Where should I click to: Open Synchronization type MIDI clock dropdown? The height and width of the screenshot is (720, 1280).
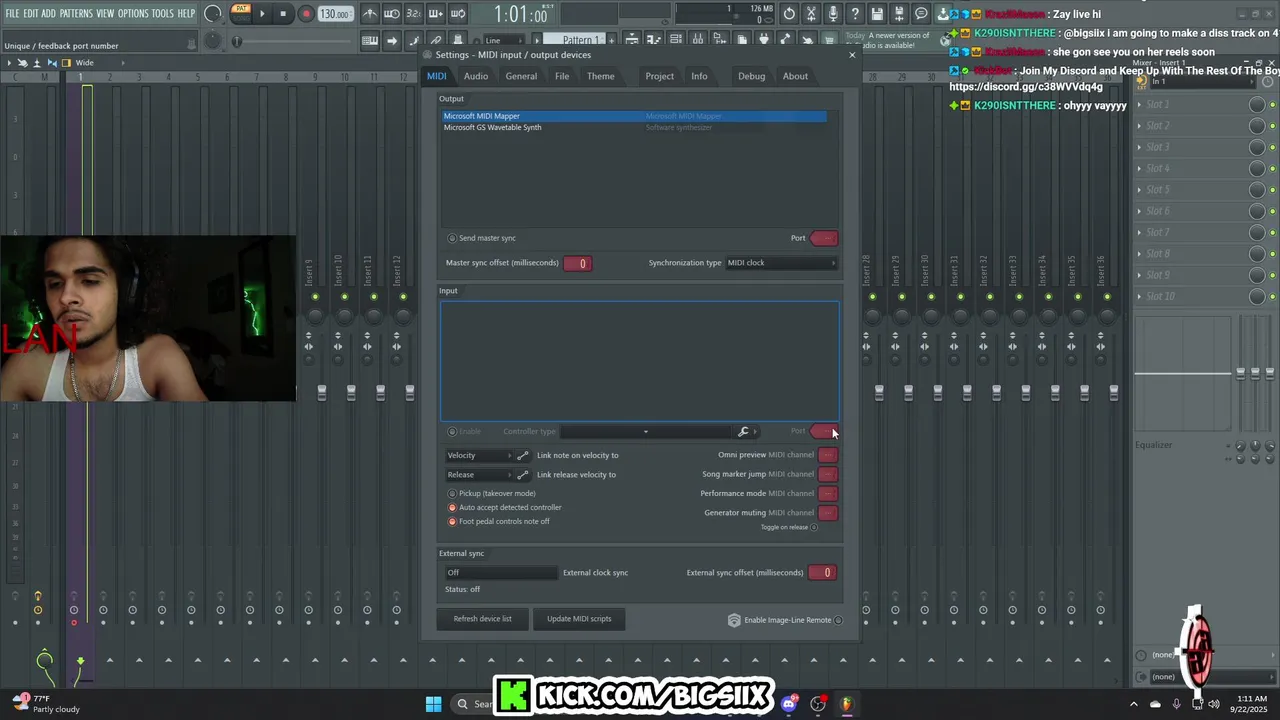(x=781, y=263)
